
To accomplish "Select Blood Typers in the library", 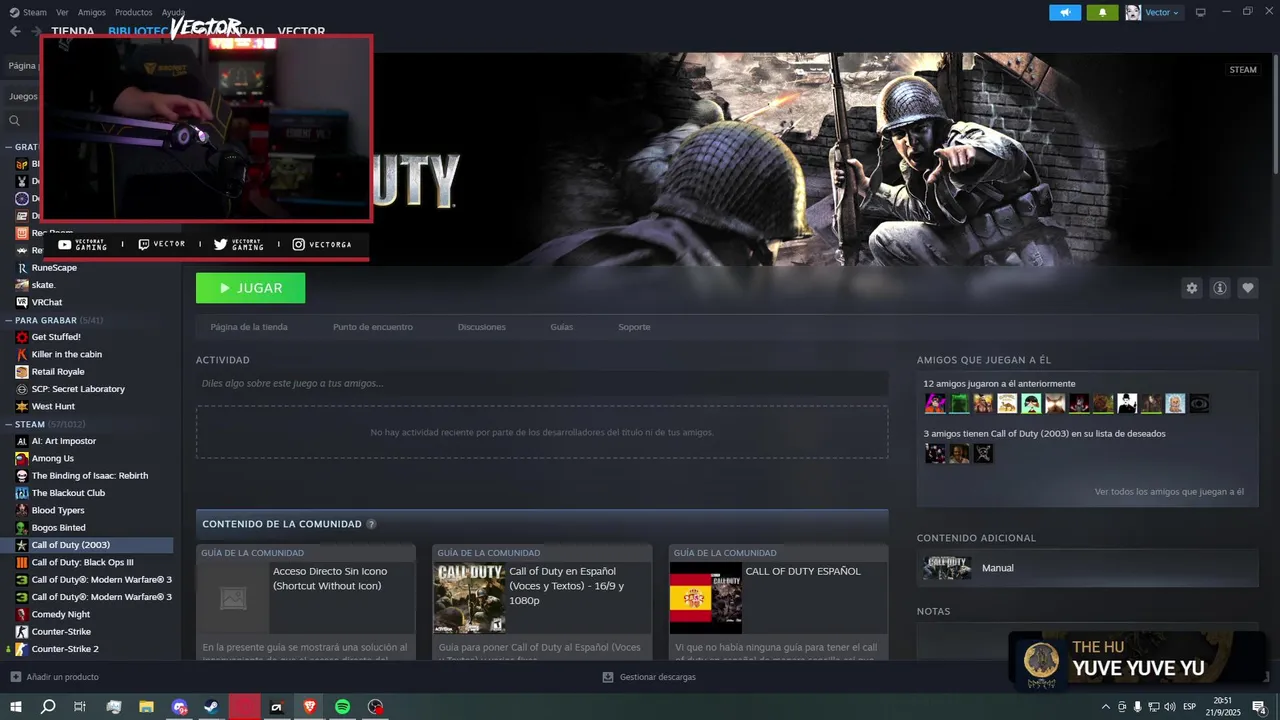I will click(58, 510).
